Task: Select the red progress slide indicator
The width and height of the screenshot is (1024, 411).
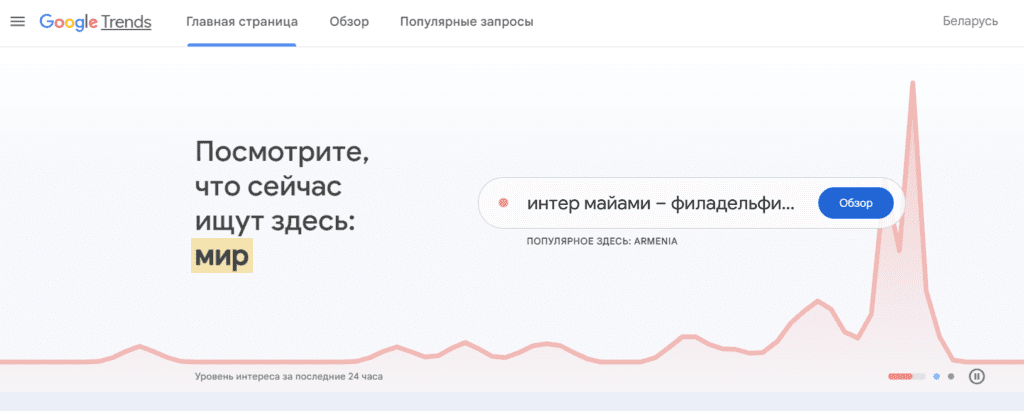Action: click(906, 377)
